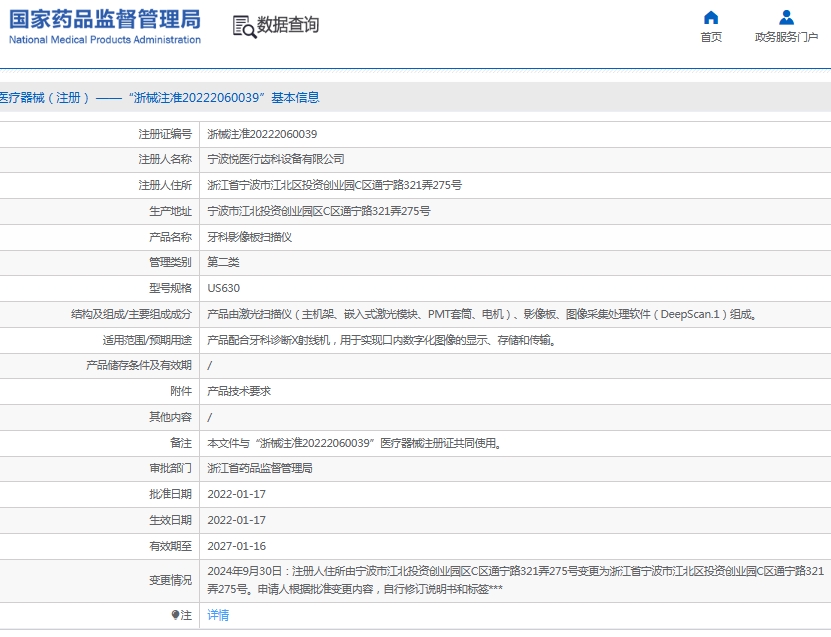Select model value US630
Viewport: 831px width, 637px height.
(x=224, y=288)
